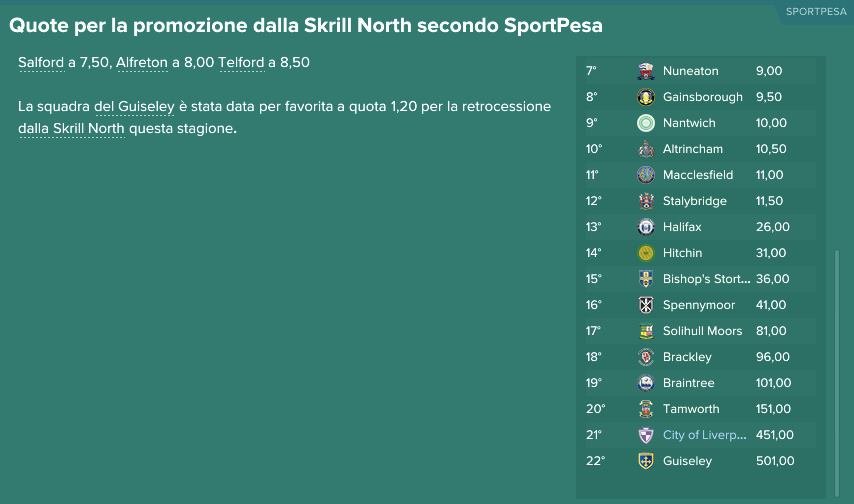The height and width of the screenshot is (504, 854).
Task: Click the Gainsborough club crest
Action: coord(645,97)
